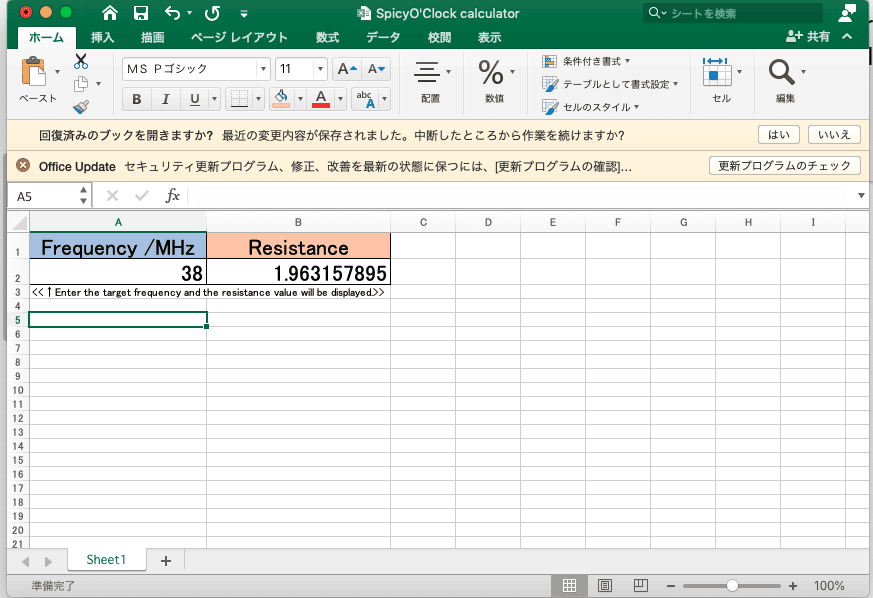The width and height of the screenshot is (873, 598).
Task: Open the 数式 tab
Action: click(x=327, y=37)
